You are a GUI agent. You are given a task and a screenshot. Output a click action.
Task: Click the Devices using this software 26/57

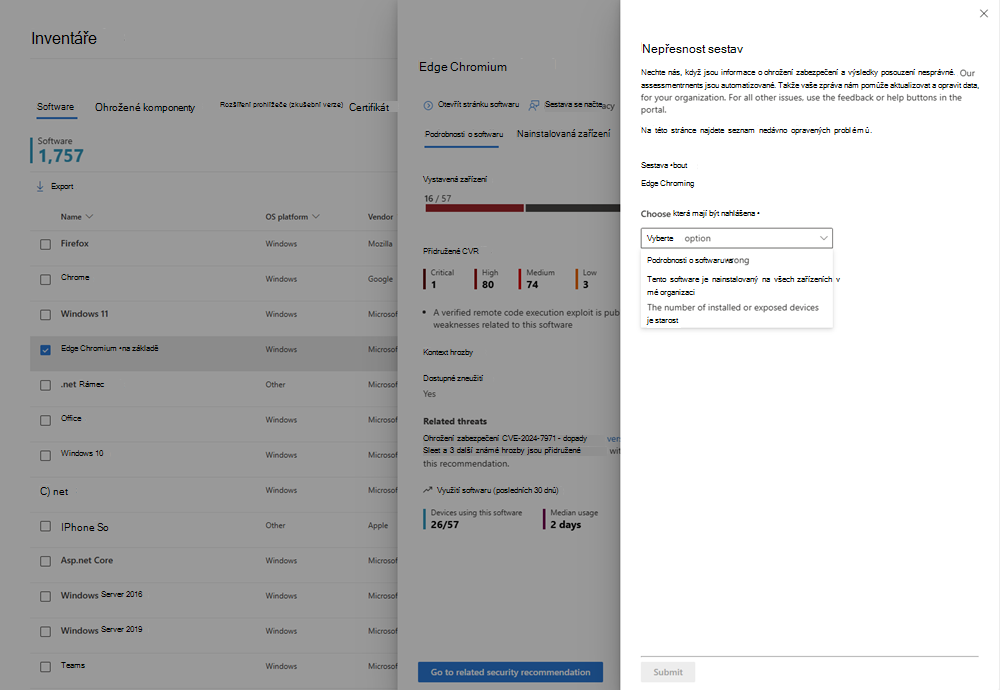coord(445,525)
